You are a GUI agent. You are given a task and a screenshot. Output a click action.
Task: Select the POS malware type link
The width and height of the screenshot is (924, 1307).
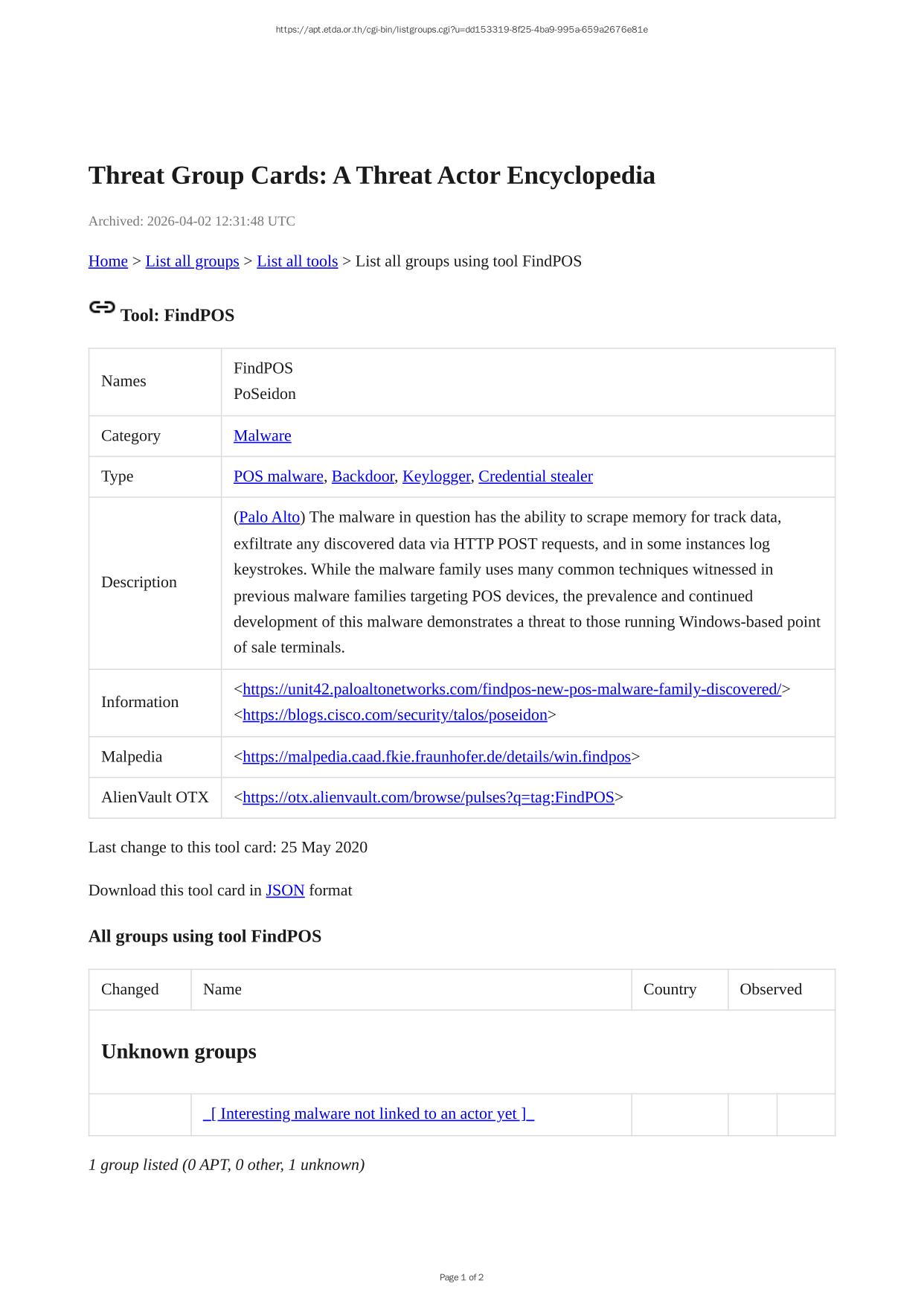tap(278, 476)
